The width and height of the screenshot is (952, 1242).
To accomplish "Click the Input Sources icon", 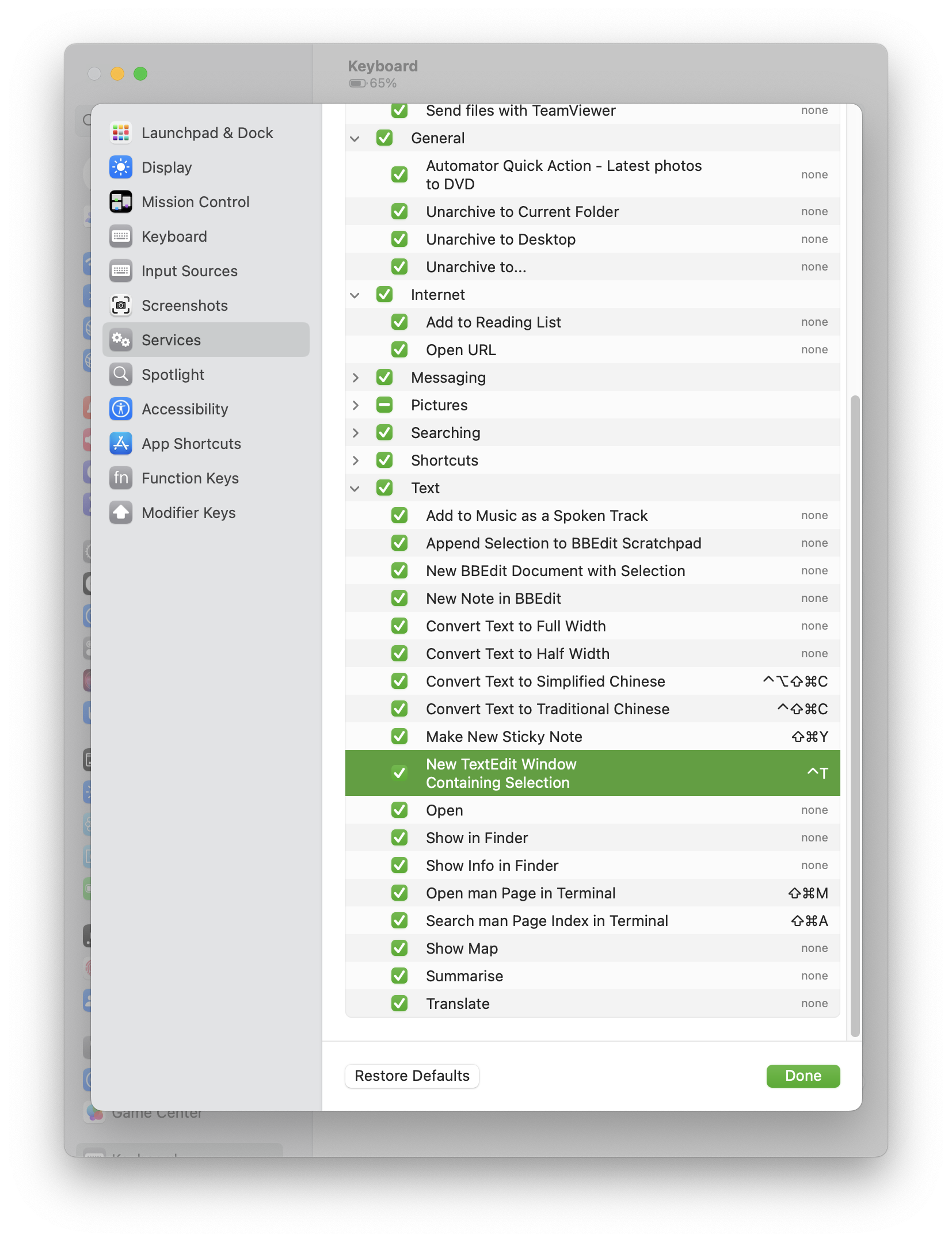I will click(121, 271).
